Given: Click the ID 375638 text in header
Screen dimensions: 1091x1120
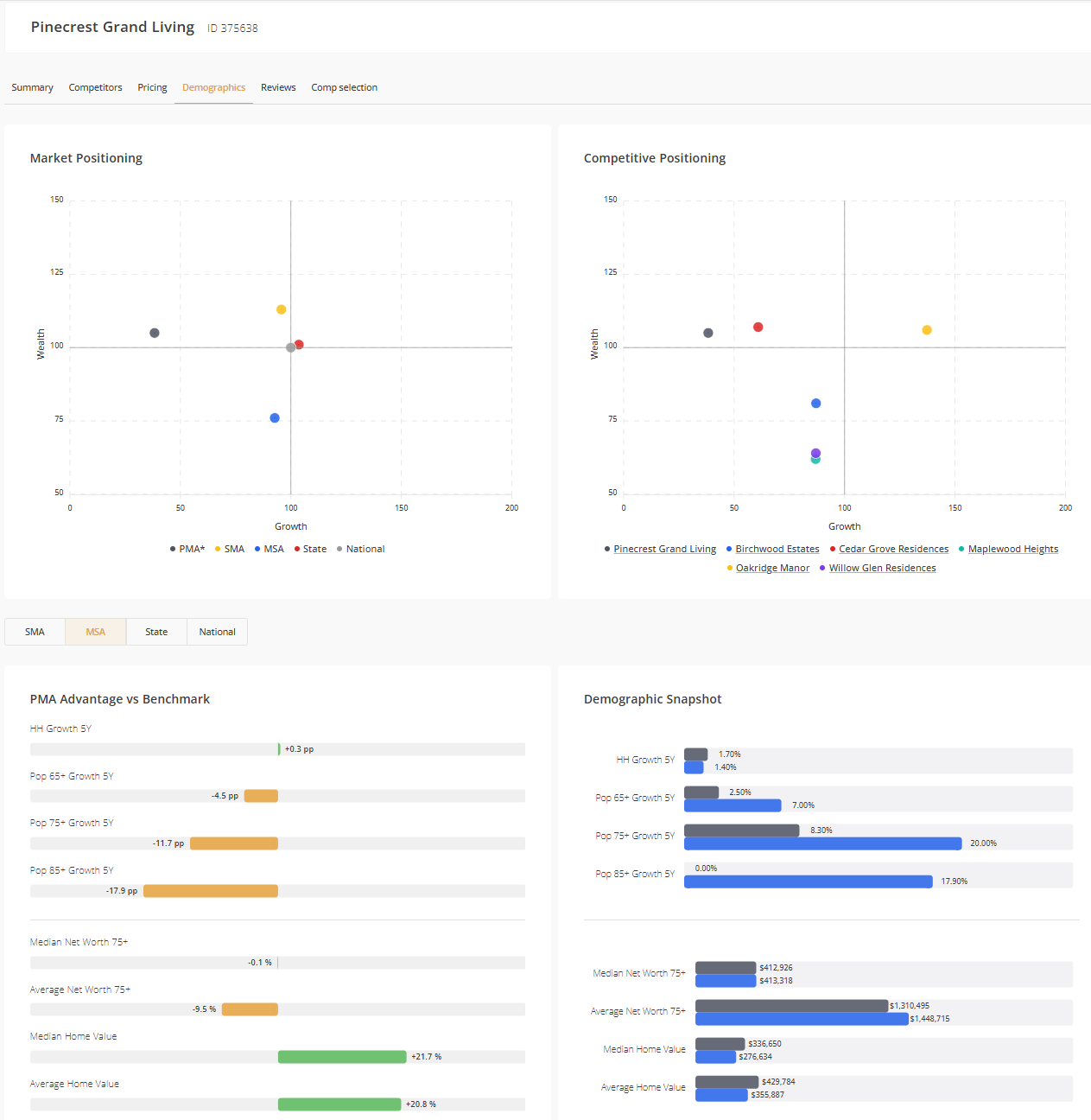Looking at the screenshot, I should [232, 29].
